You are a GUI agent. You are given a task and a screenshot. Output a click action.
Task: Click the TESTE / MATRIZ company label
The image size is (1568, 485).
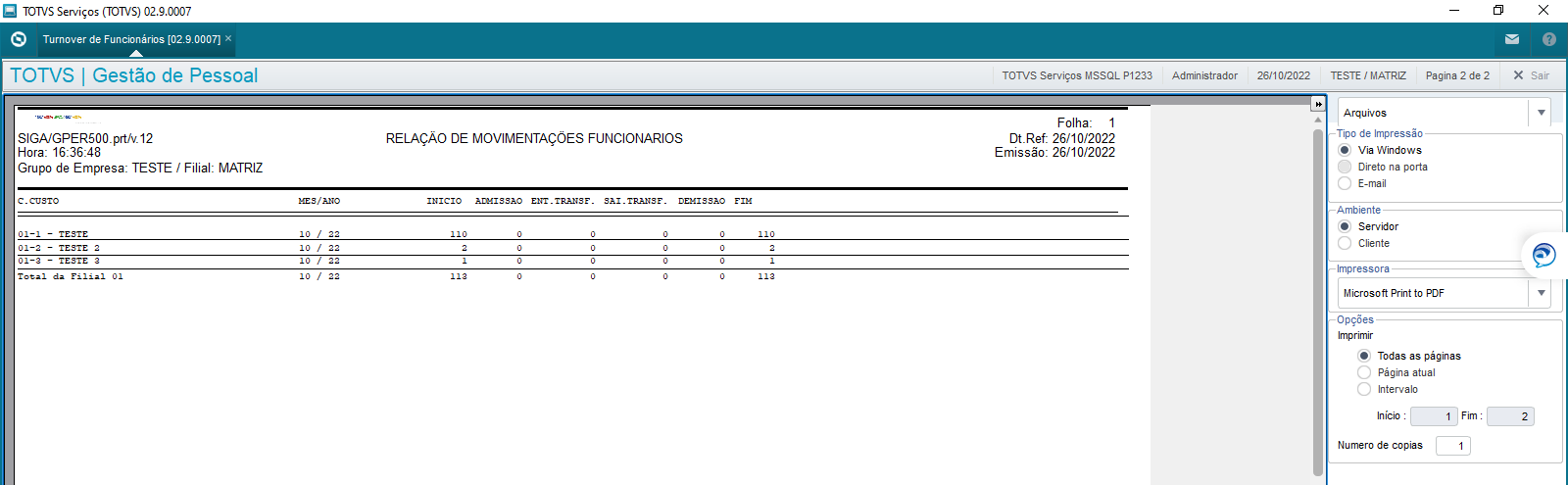[1368, 75]
